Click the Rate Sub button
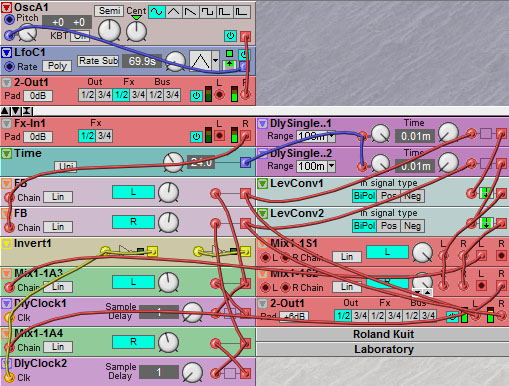This screenshot has width=509, height=386. pyautogui.click(x=98, y=61)
